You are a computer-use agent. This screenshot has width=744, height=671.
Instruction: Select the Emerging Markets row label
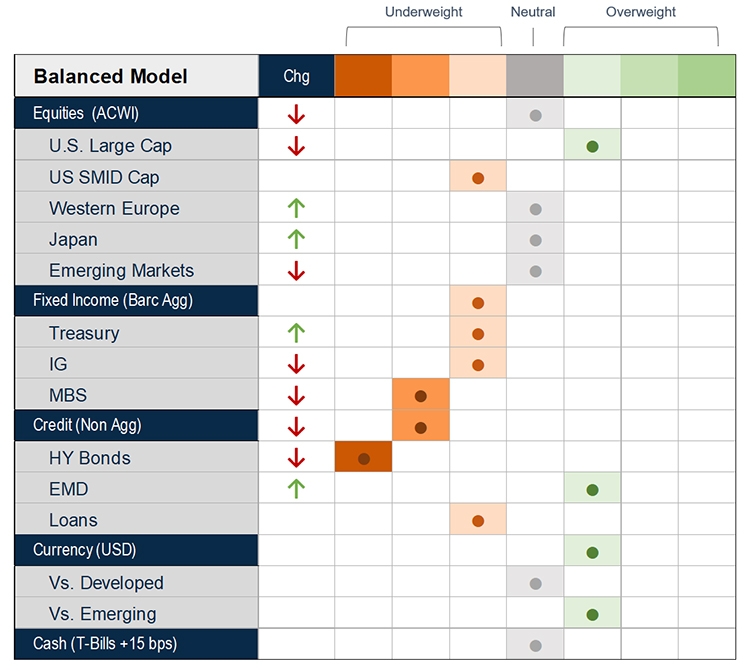(x=121, y=270)
